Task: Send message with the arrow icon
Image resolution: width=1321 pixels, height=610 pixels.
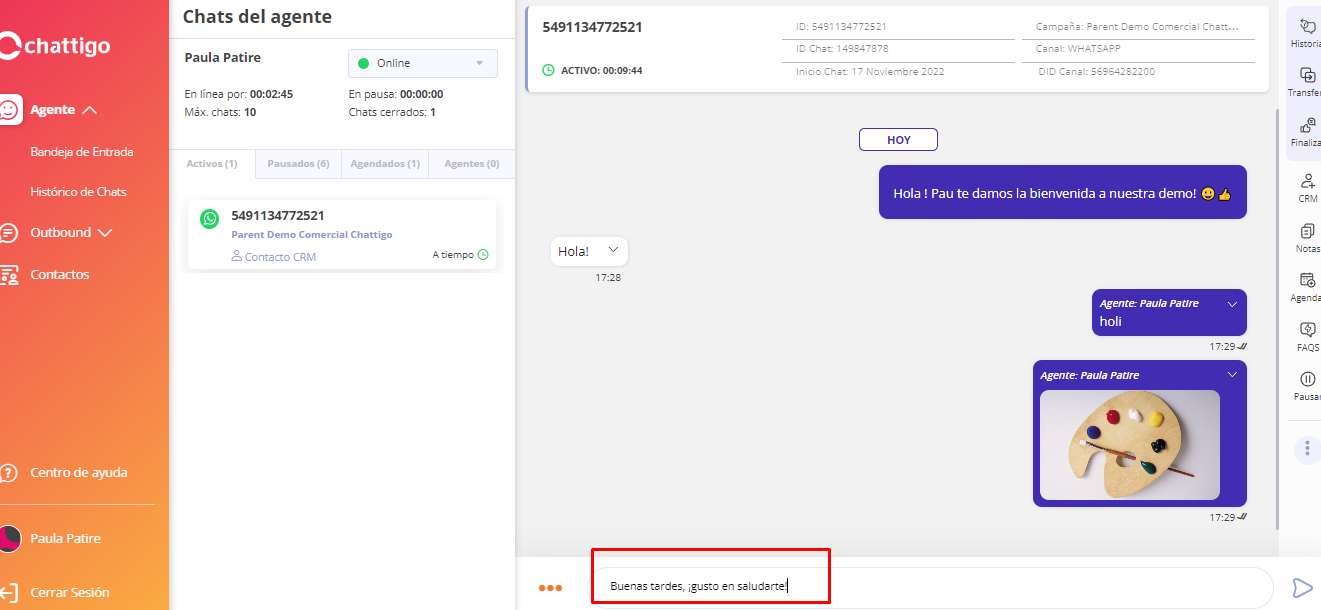Action: [x=1302, y=587]
